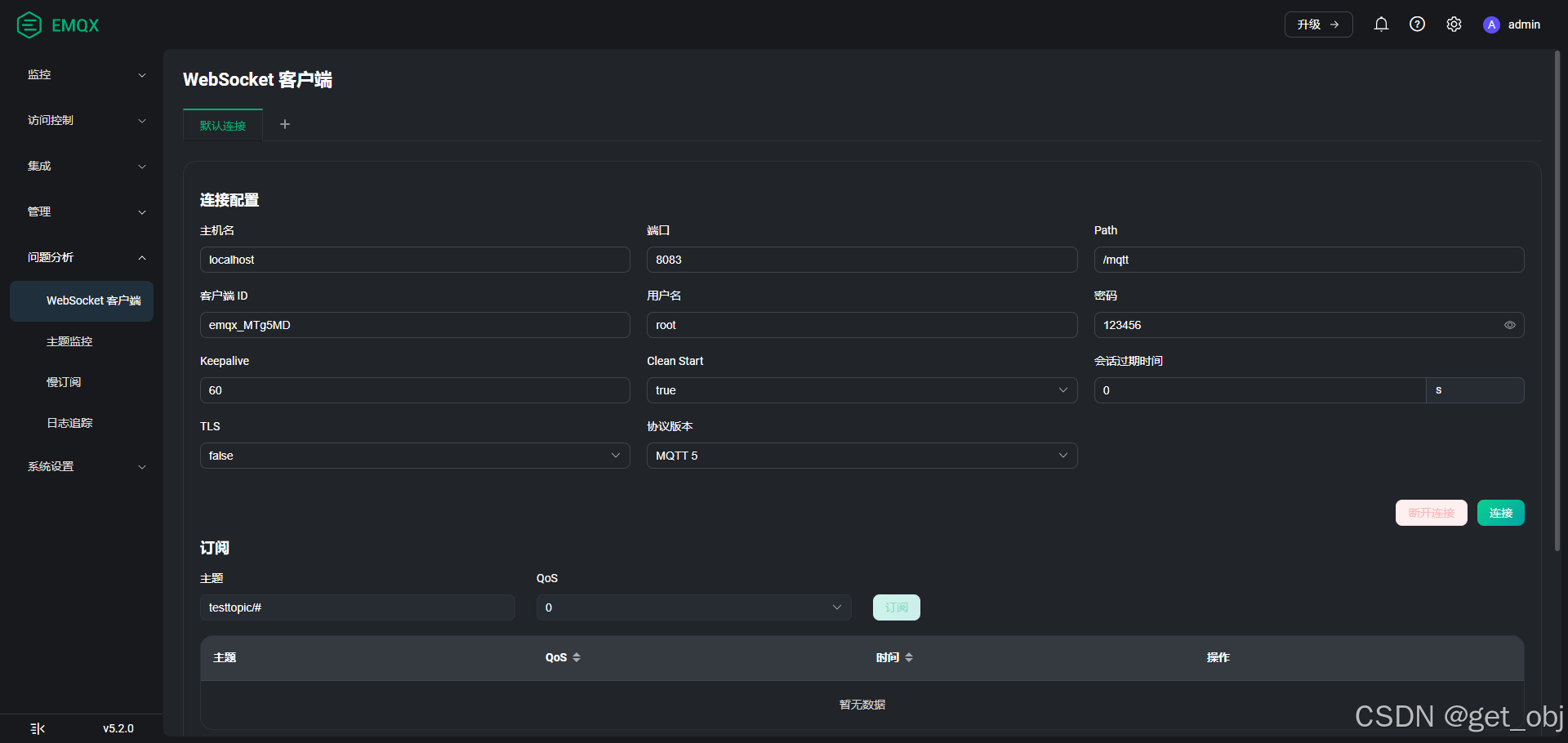This screenshot has height=743, width=1568.
Task: Open the TLS dropdown showing false
Action: 415,456
